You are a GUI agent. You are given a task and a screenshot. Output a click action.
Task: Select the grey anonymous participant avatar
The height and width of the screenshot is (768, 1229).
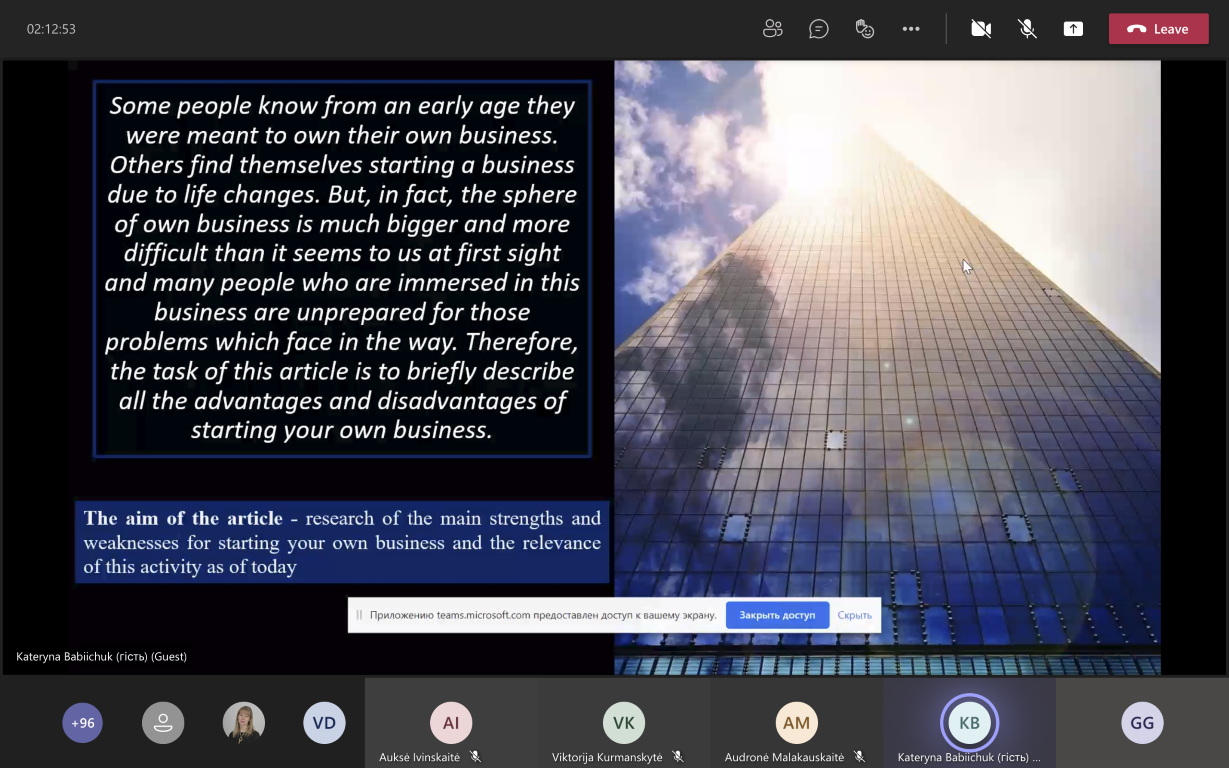coord(163,723)
